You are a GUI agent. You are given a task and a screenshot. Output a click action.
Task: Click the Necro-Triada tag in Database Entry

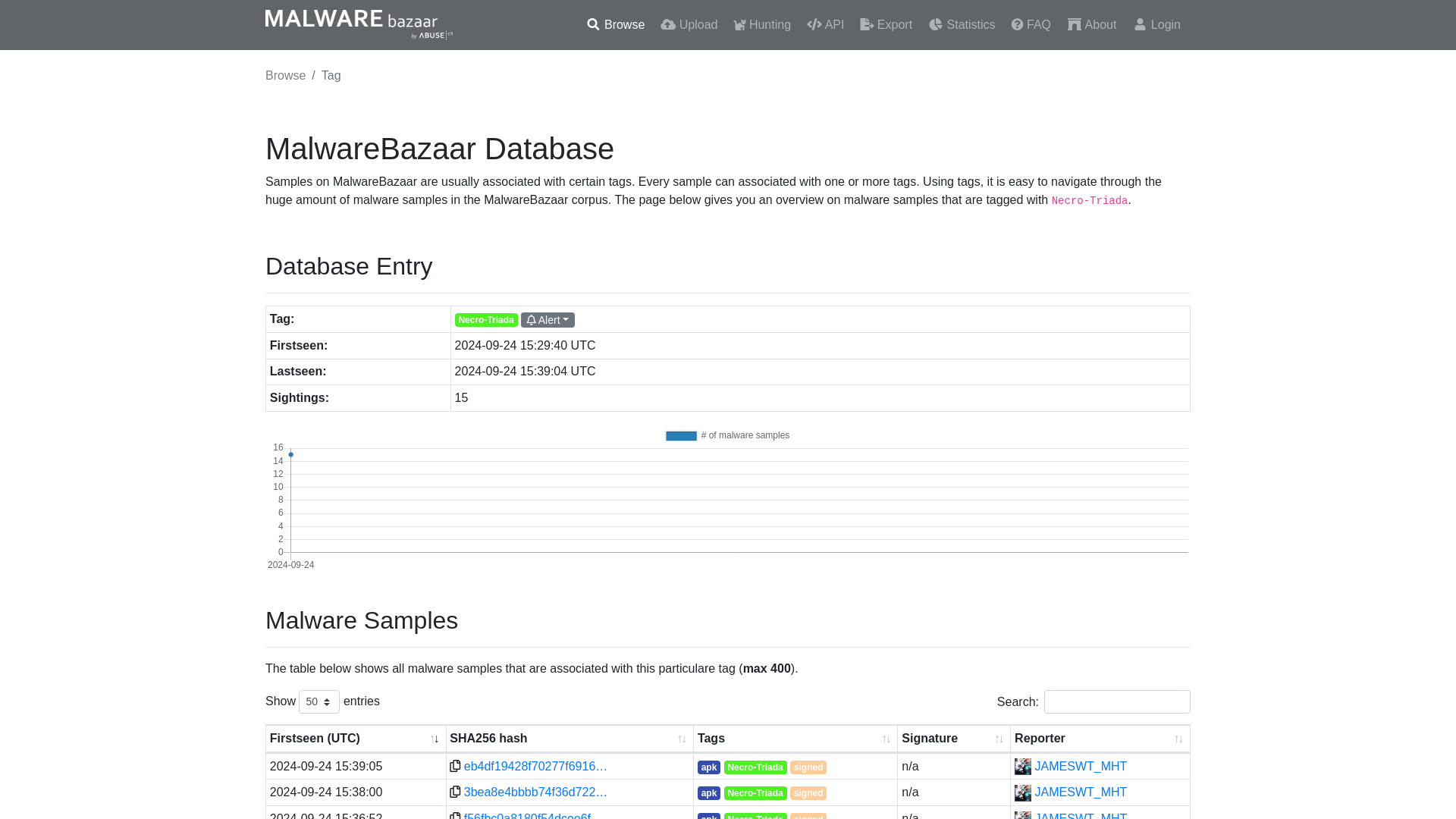tap(486, 320)
